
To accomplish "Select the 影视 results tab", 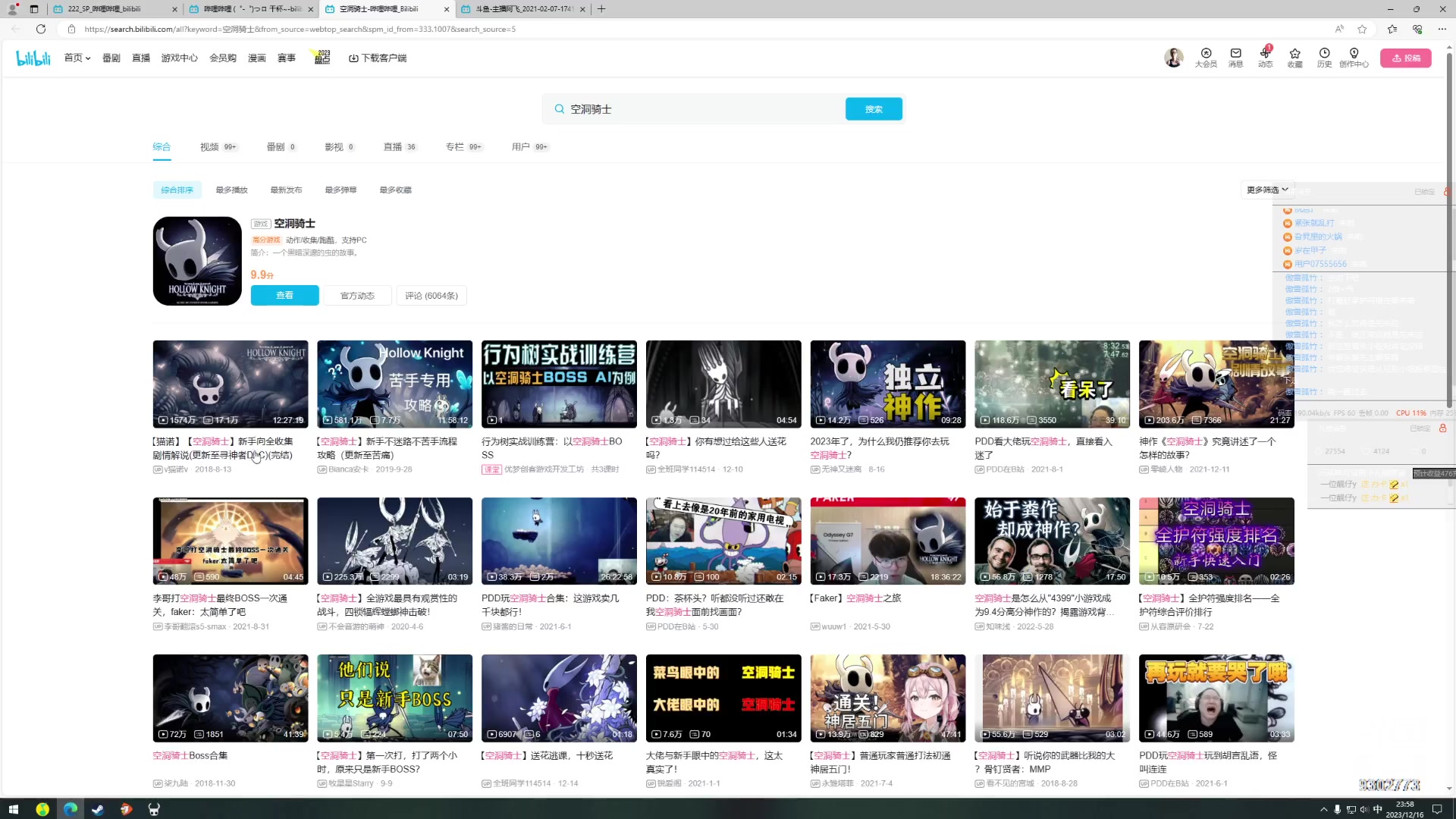I will tap(340, 147).
